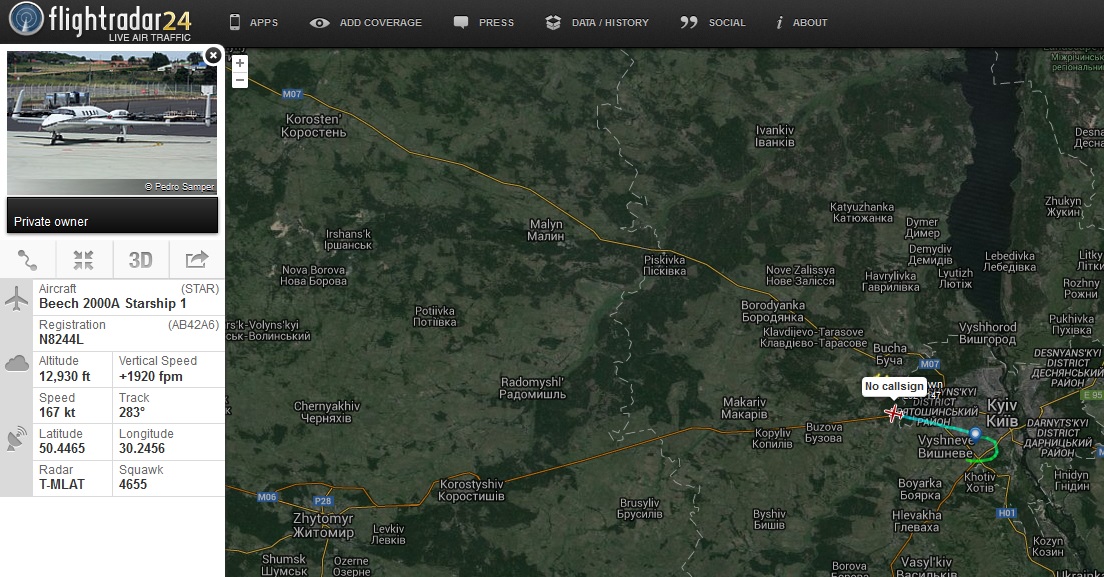The height and width of the screenshot is (577, 1104).
Task: Click the flightradar24 logo
Action: pos(98,22)
